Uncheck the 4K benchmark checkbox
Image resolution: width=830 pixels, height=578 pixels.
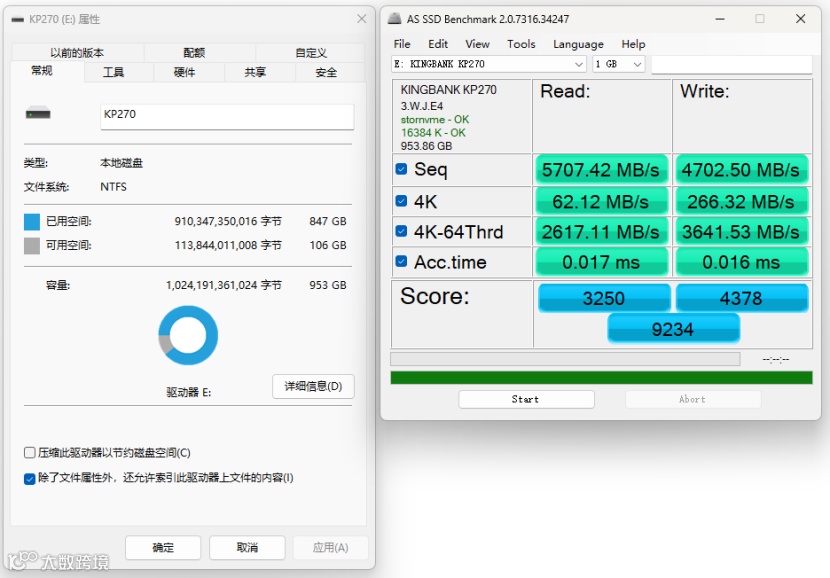401,201
